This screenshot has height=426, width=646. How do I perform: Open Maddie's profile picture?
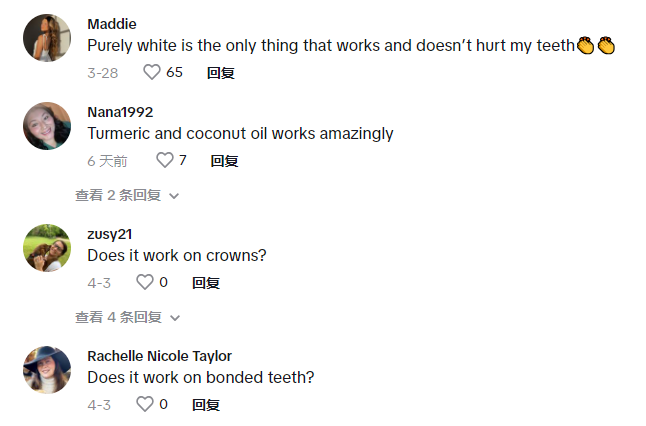click(x=47, y=38)
